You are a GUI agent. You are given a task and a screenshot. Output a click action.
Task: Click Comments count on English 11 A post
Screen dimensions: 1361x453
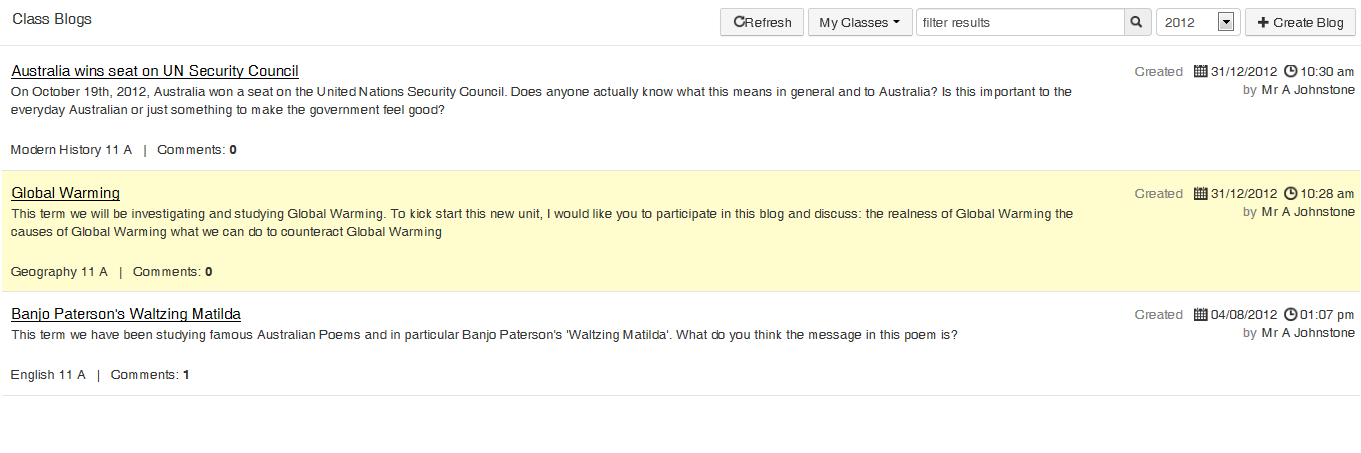click(x=149, y=375)
